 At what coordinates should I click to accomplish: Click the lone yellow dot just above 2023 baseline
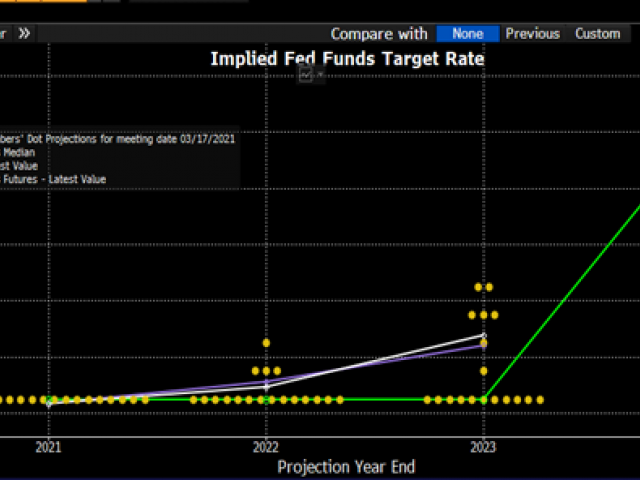[x=484, y=371]
